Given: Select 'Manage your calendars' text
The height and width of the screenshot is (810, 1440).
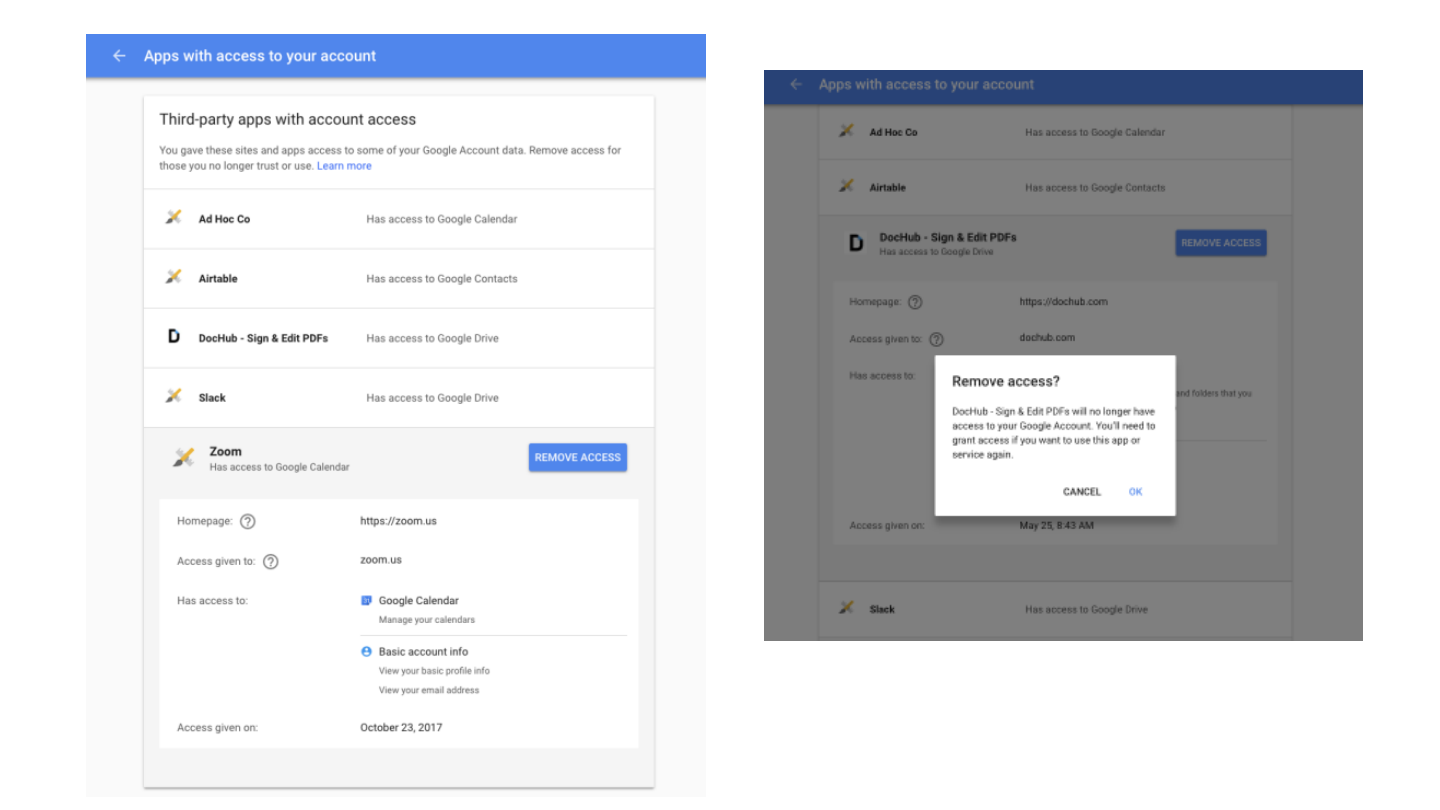Looking at the screenshot, I should pyautogui.click(x=427, y=620).
